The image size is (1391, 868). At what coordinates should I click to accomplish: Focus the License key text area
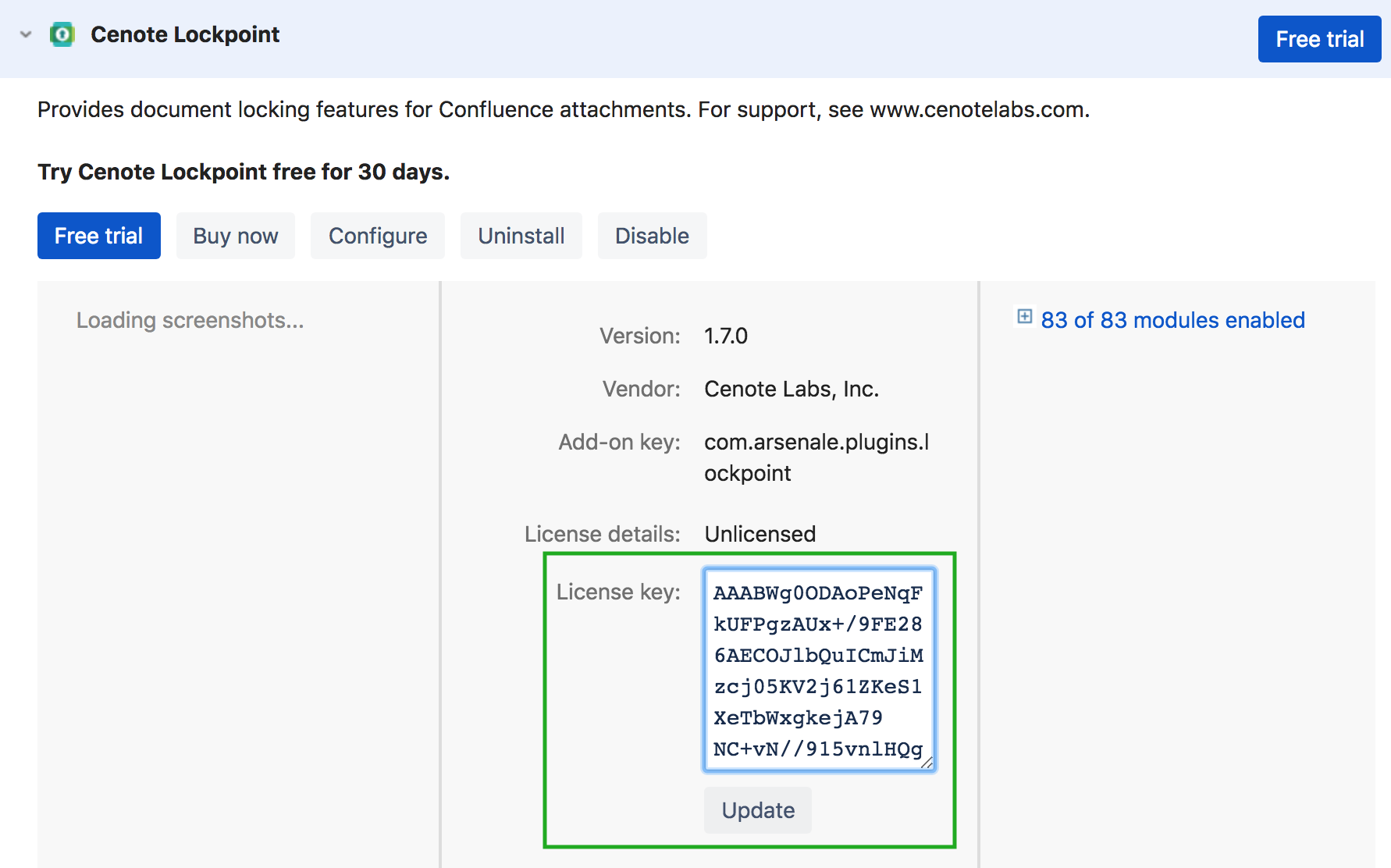(x=817, y=670)
